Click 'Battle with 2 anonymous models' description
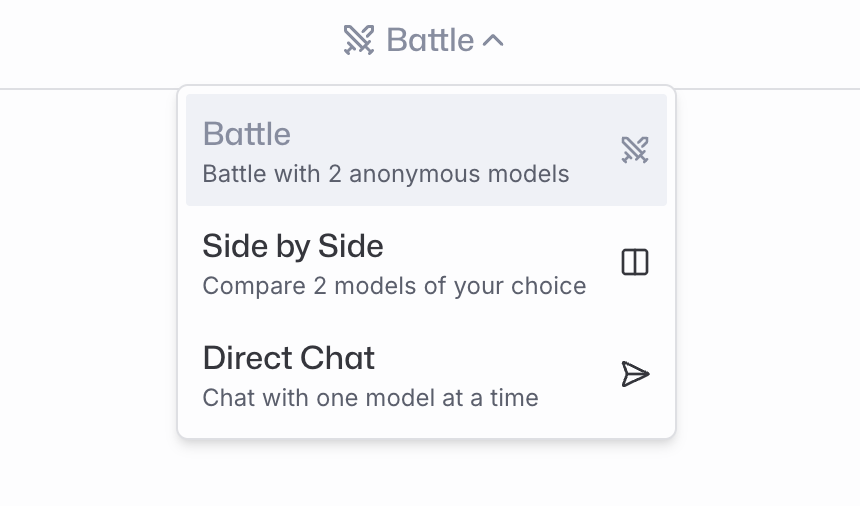Screen dimensions: 860x506 point(386,174)
